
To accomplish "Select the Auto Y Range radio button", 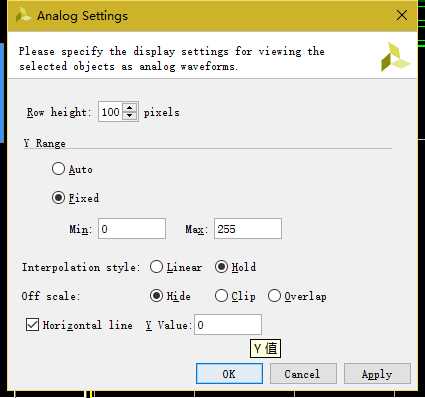I will (58, 169).
